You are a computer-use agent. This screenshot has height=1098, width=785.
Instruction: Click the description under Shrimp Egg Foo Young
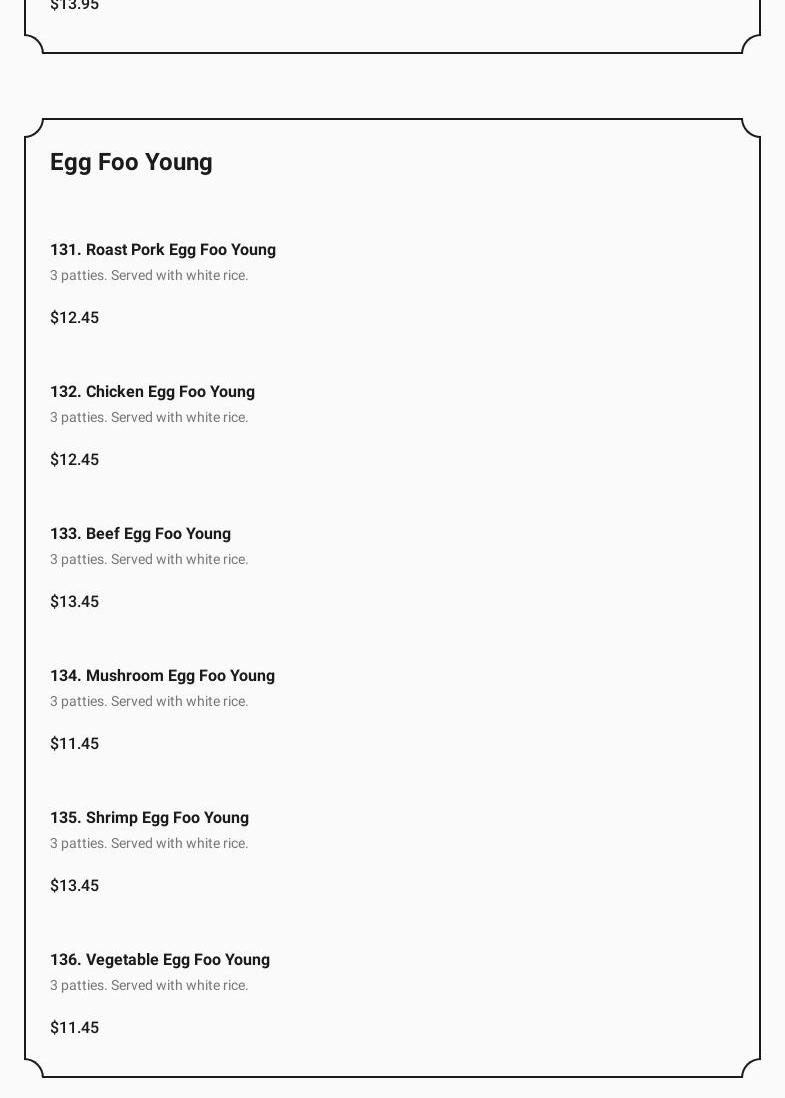[x=149, y=844]
